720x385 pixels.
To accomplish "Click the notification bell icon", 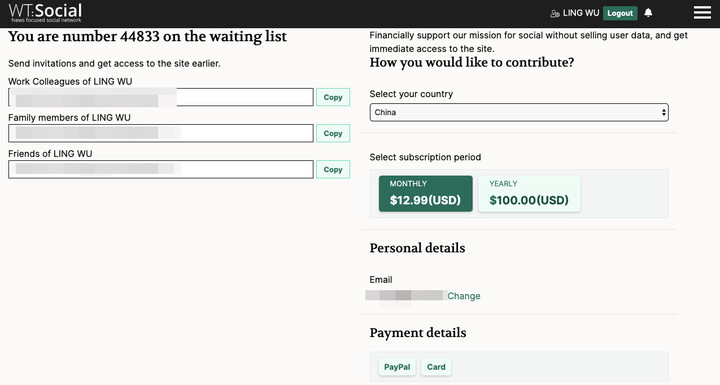I will (648, 12).
